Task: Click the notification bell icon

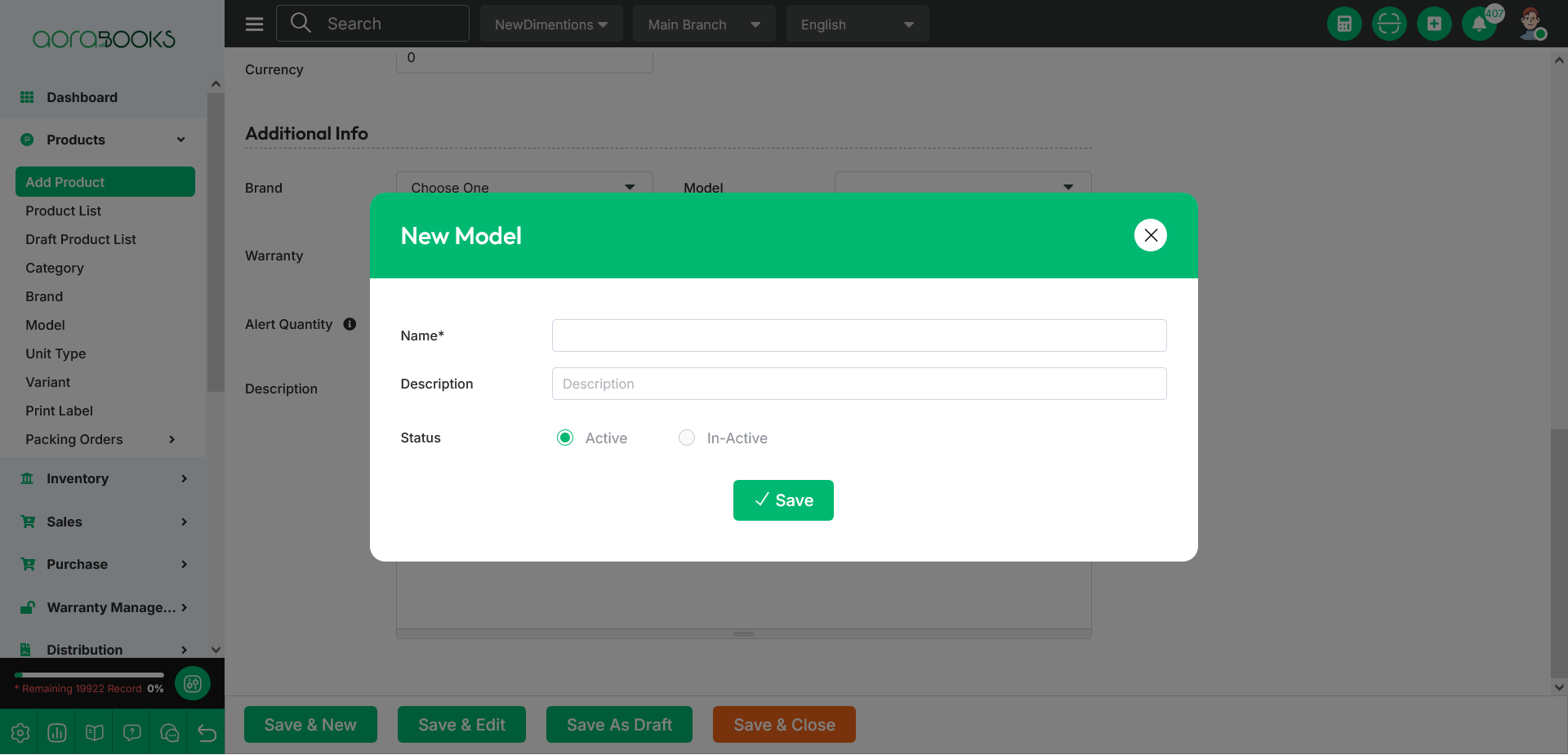Action: 1479,24
